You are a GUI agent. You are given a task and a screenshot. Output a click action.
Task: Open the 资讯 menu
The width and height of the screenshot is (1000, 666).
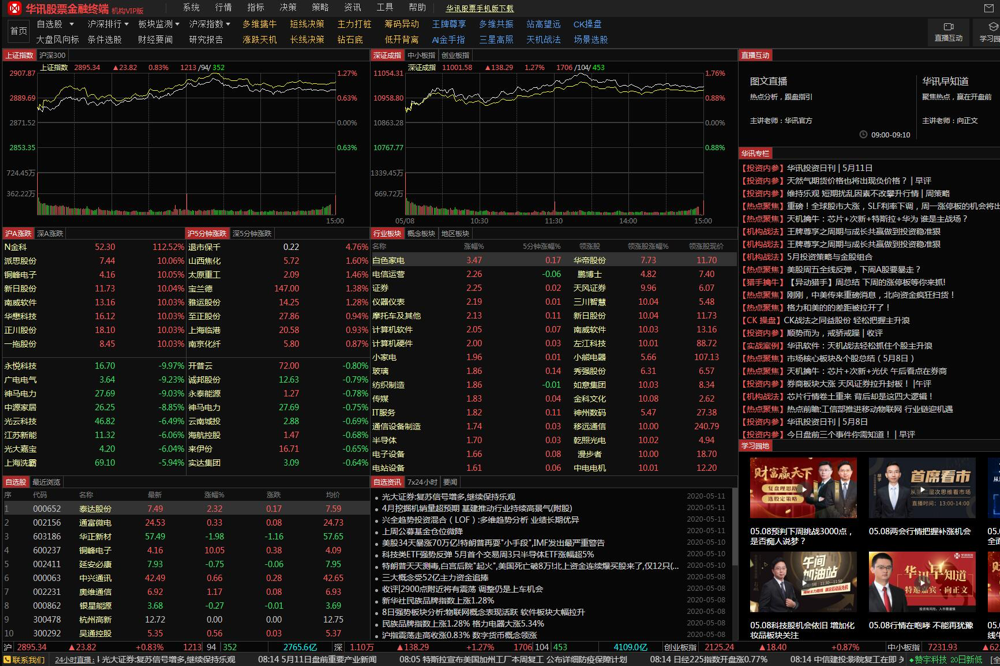(x=352, y=8)
